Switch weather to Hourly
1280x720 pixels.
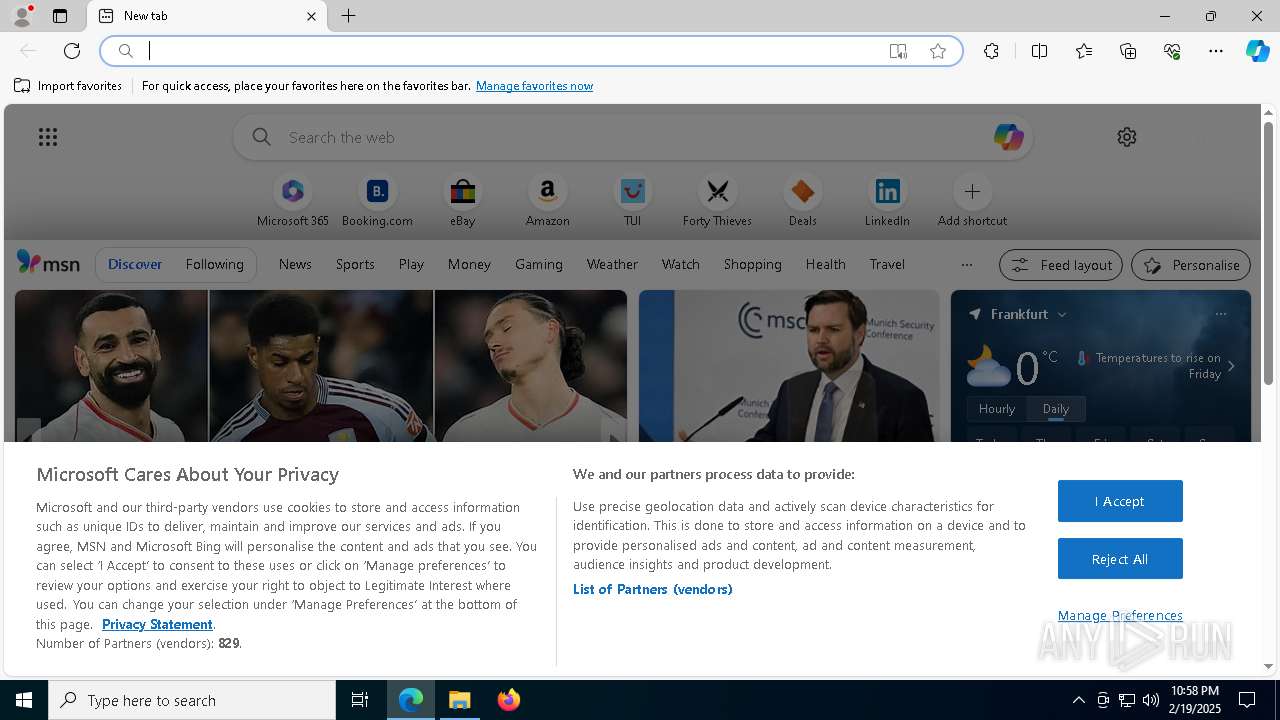pyautogui.click(x=997, y=409)
